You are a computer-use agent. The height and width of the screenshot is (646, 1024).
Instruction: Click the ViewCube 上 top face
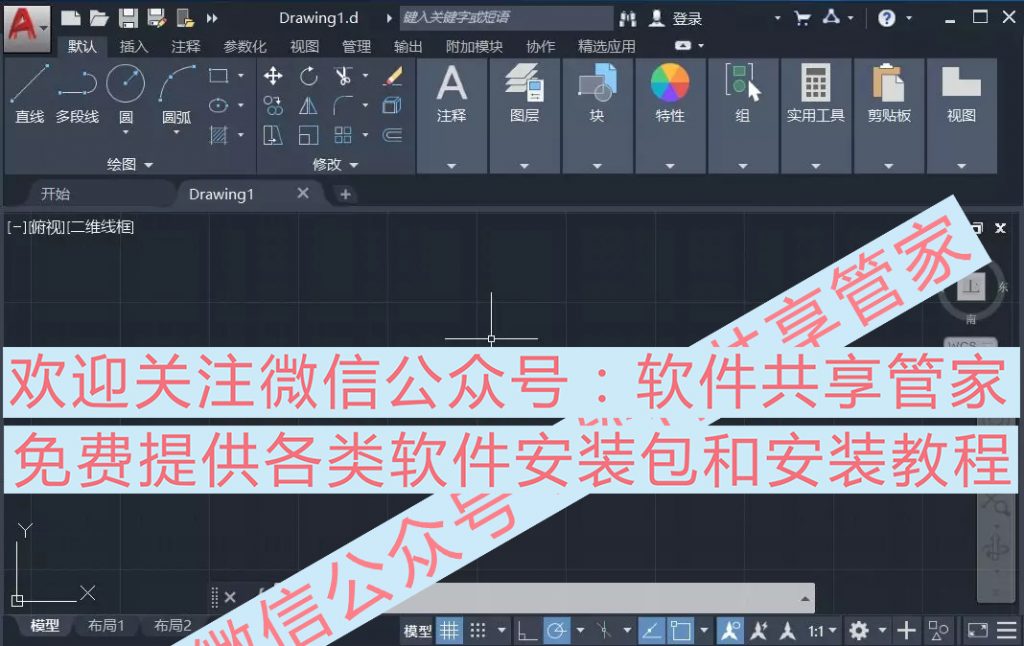pos(970,287)
